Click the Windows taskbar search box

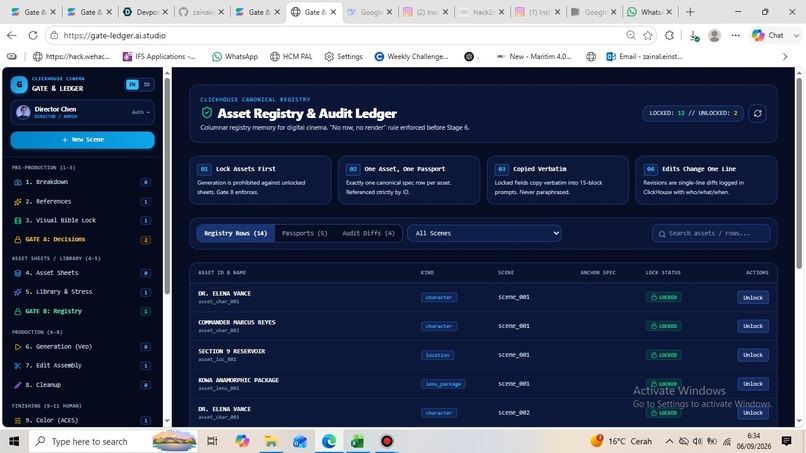point(113,441)
